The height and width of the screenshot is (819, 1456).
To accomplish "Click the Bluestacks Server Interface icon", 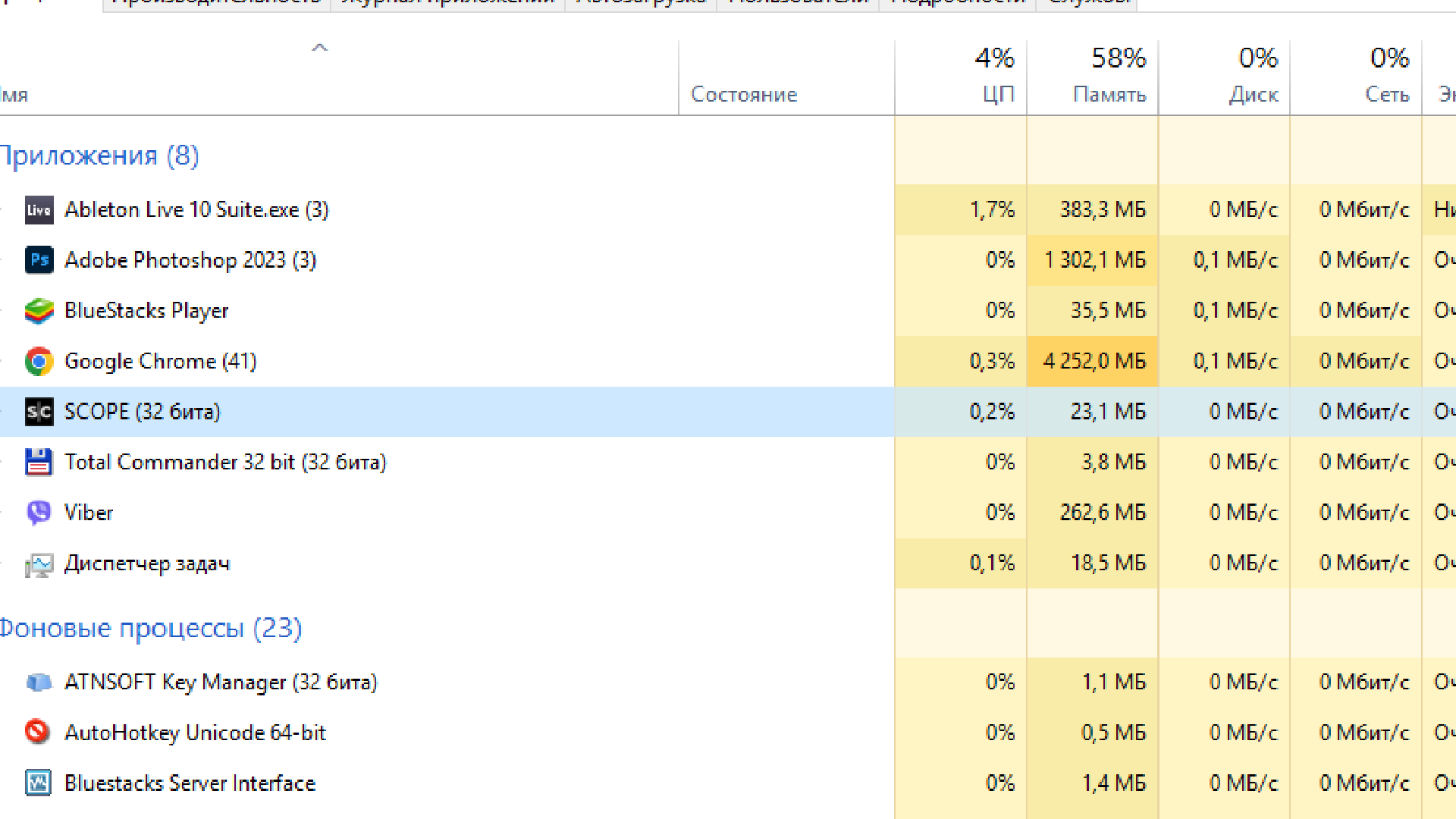I will click(x=39, y=783).
